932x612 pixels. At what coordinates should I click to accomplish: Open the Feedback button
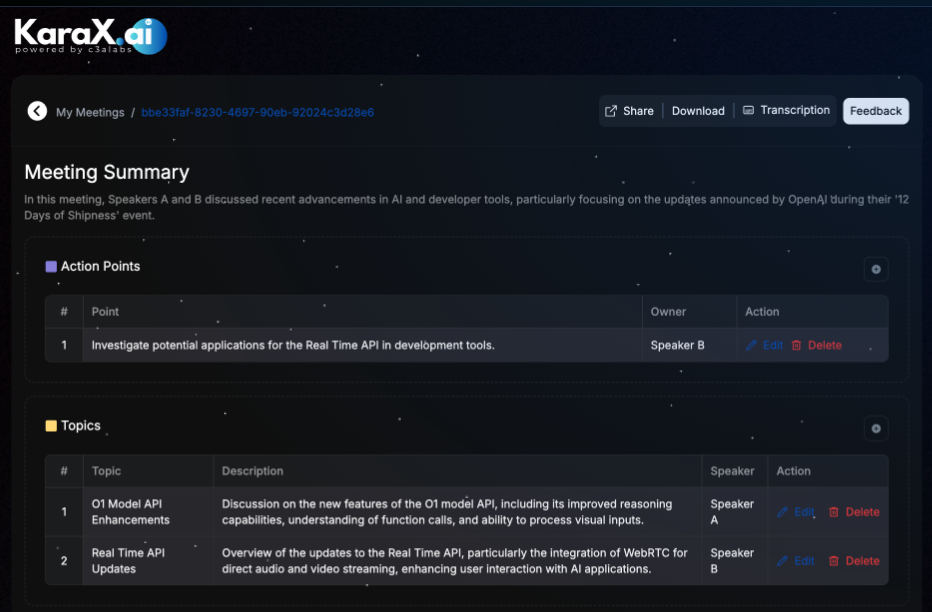(876, 111)
